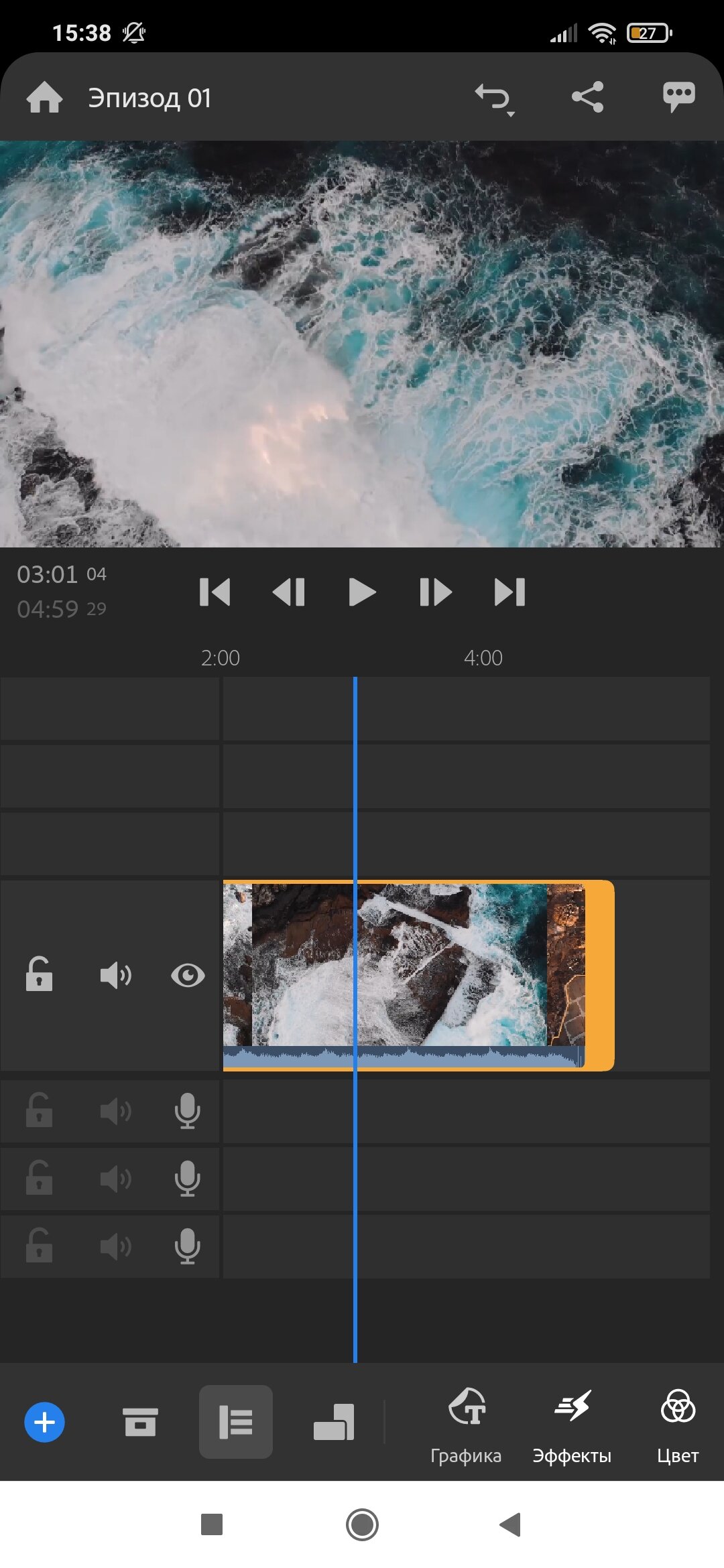Open the feedback speech bubble icon

click(x=678, y=98)
